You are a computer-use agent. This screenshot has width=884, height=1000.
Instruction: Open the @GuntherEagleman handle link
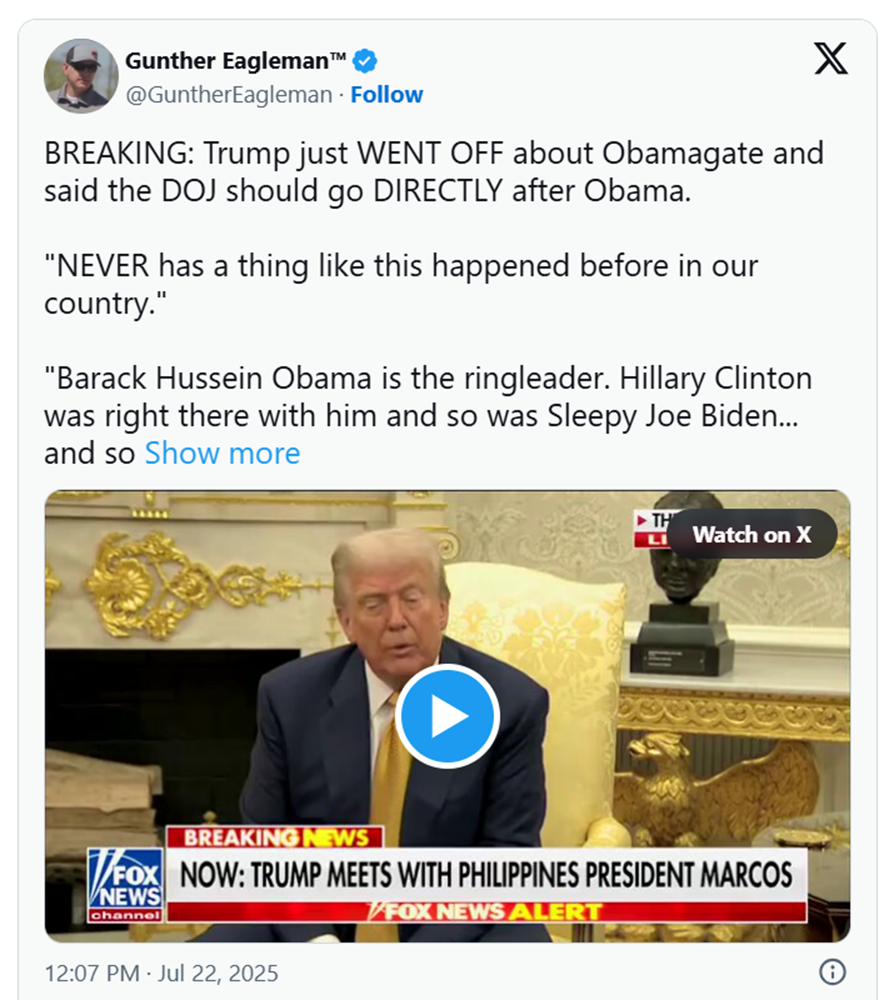point(229,94)
